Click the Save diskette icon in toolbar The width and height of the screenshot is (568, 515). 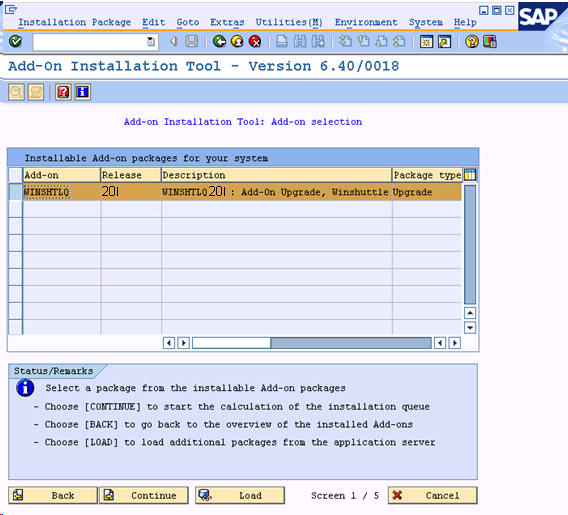[192, 42]
